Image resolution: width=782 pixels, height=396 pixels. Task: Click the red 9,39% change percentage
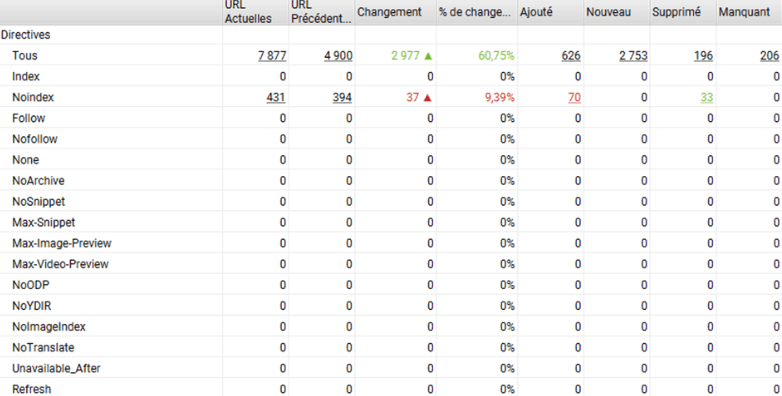pos(499,97)
